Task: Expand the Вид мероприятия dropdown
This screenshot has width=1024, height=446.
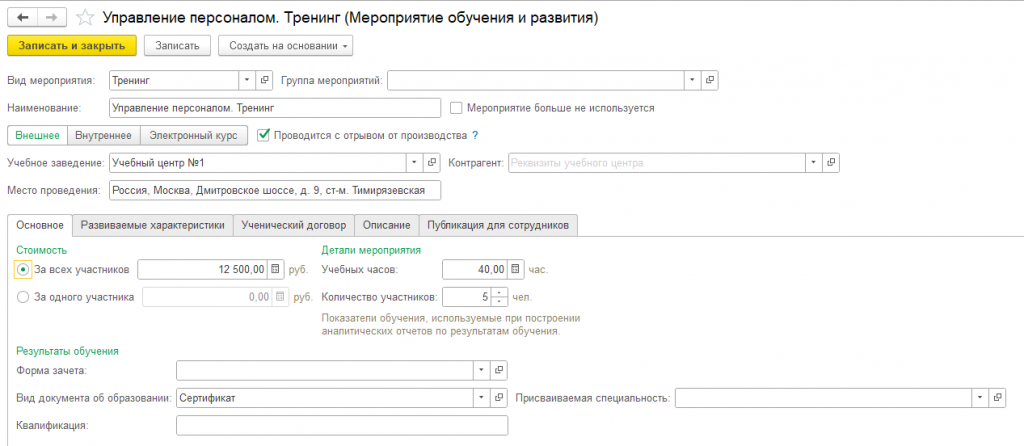Action: pos(247,80)
